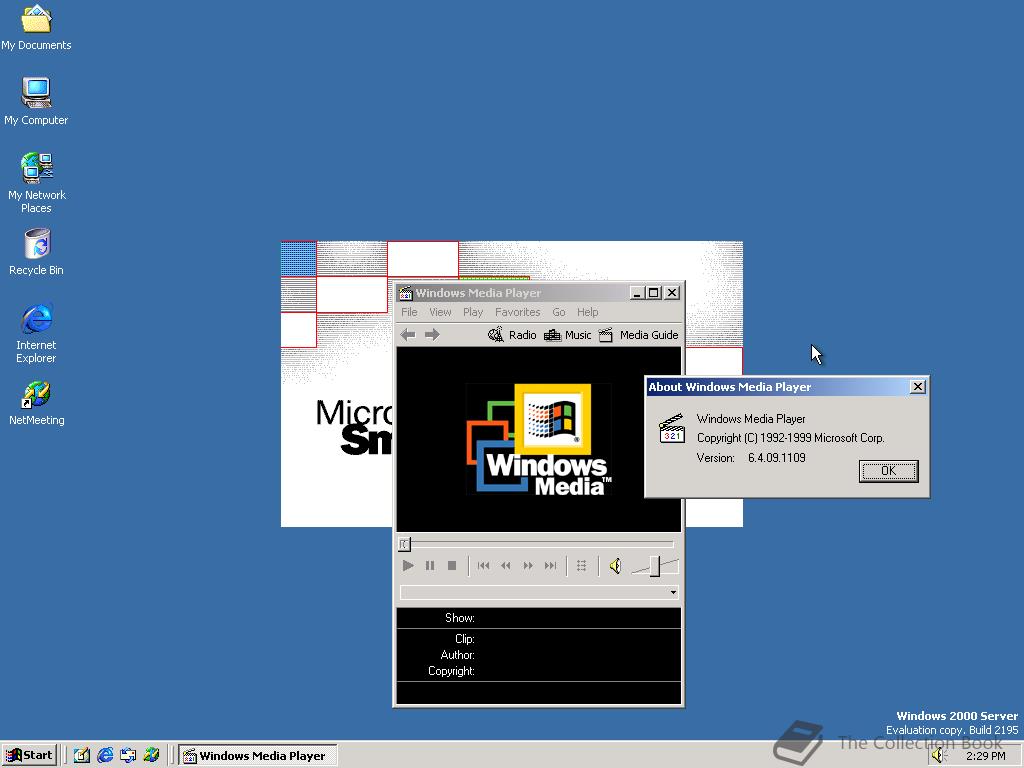
Task: Click the Pause button
Action: pyautogui.click(x=430, y=566)
